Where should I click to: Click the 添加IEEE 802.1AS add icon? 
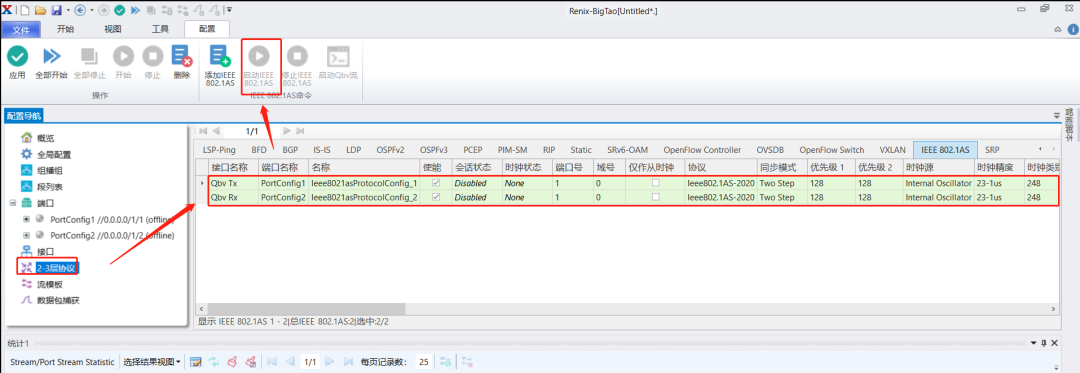coord(220,56)
